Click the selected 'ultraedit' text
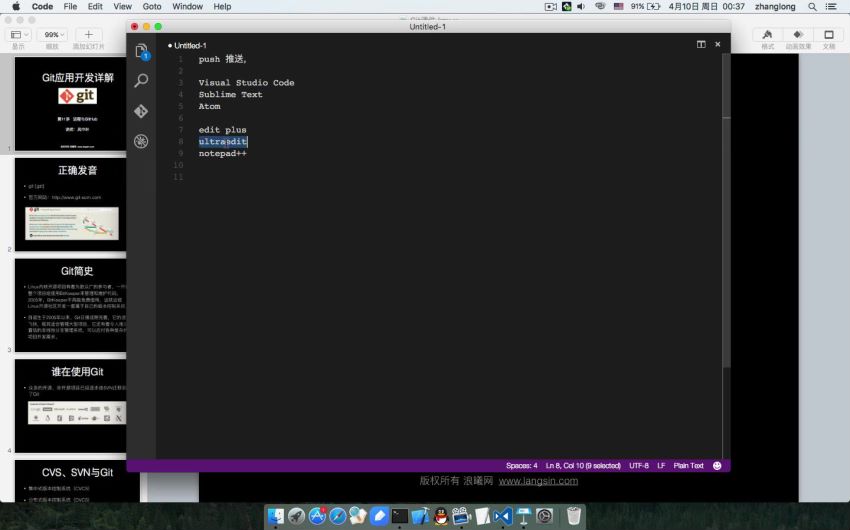 223,141
